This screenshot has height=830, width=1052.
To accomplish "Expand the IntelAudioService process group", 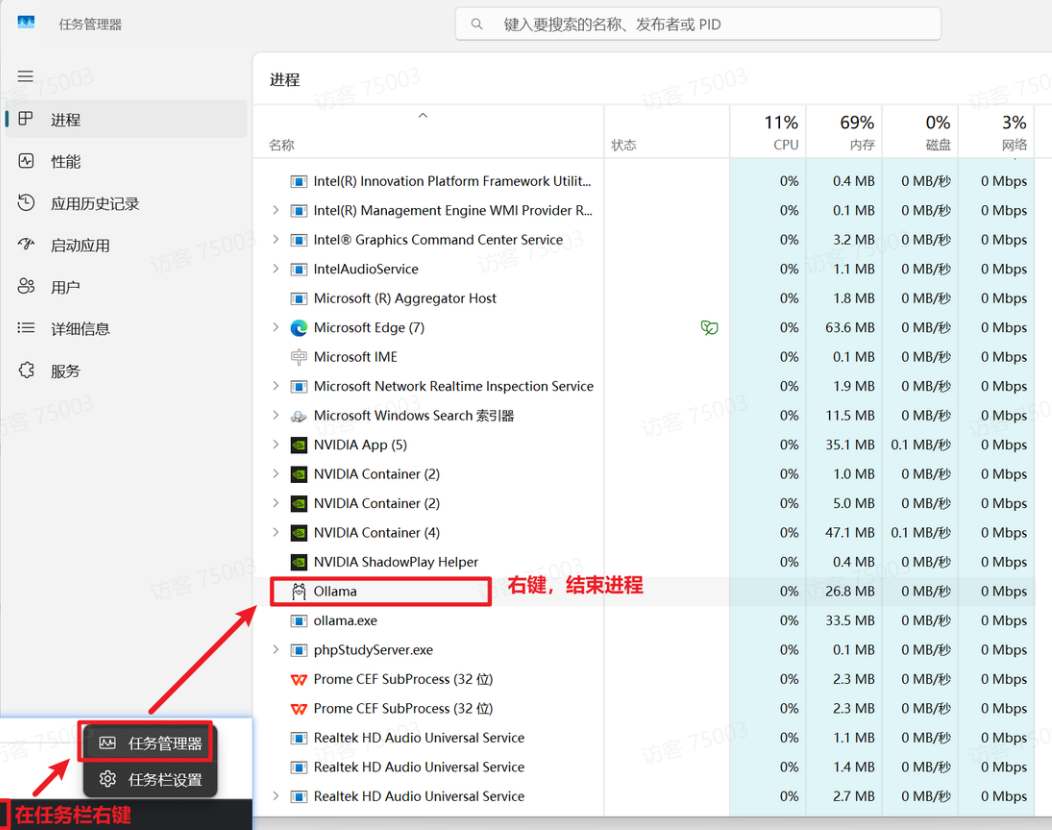I will point(275,268).
